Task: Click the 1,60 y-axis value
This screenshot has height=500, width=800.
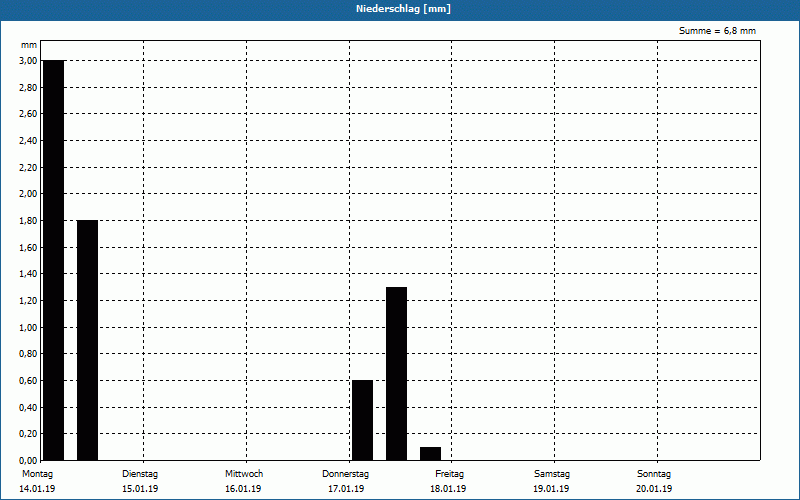Action: 28,247
